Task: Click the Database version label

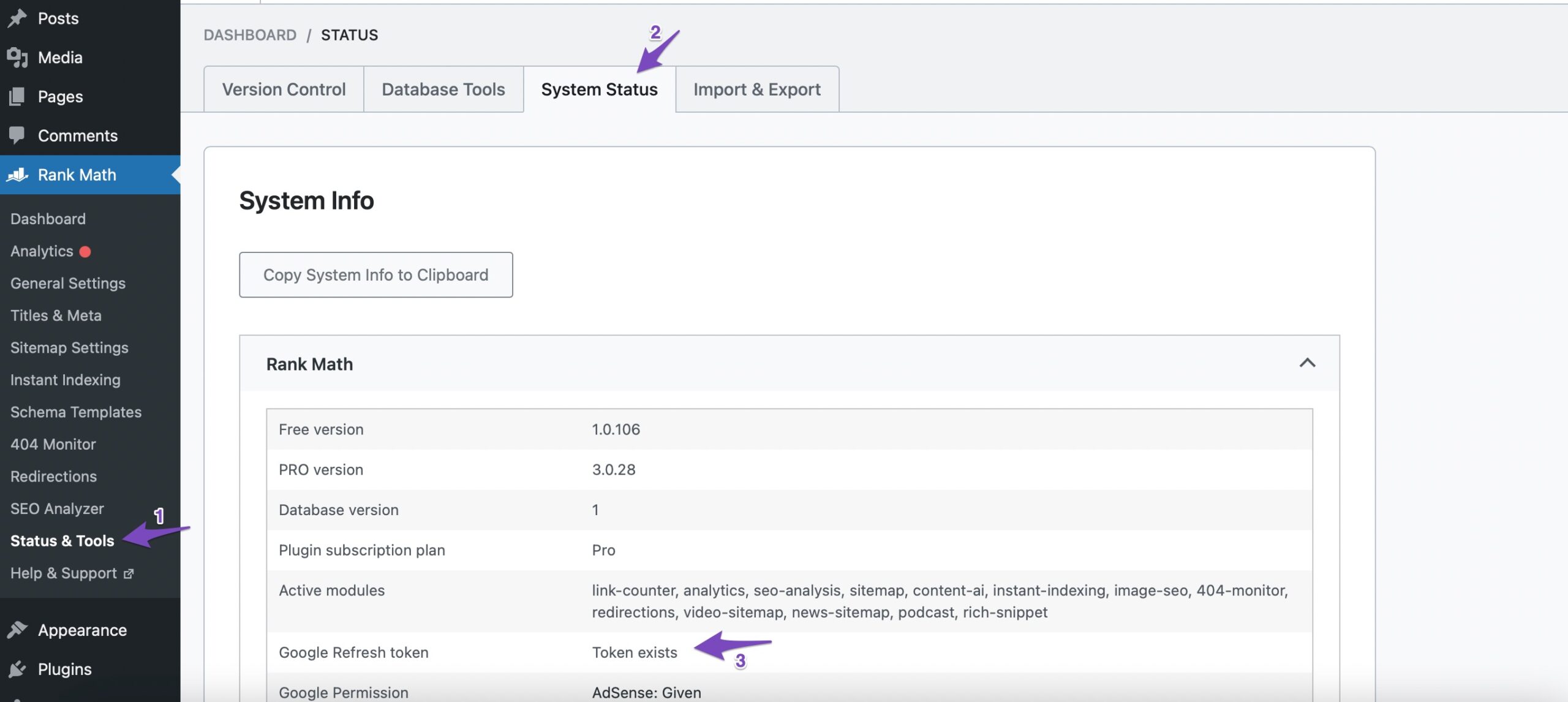Action: 339,510
